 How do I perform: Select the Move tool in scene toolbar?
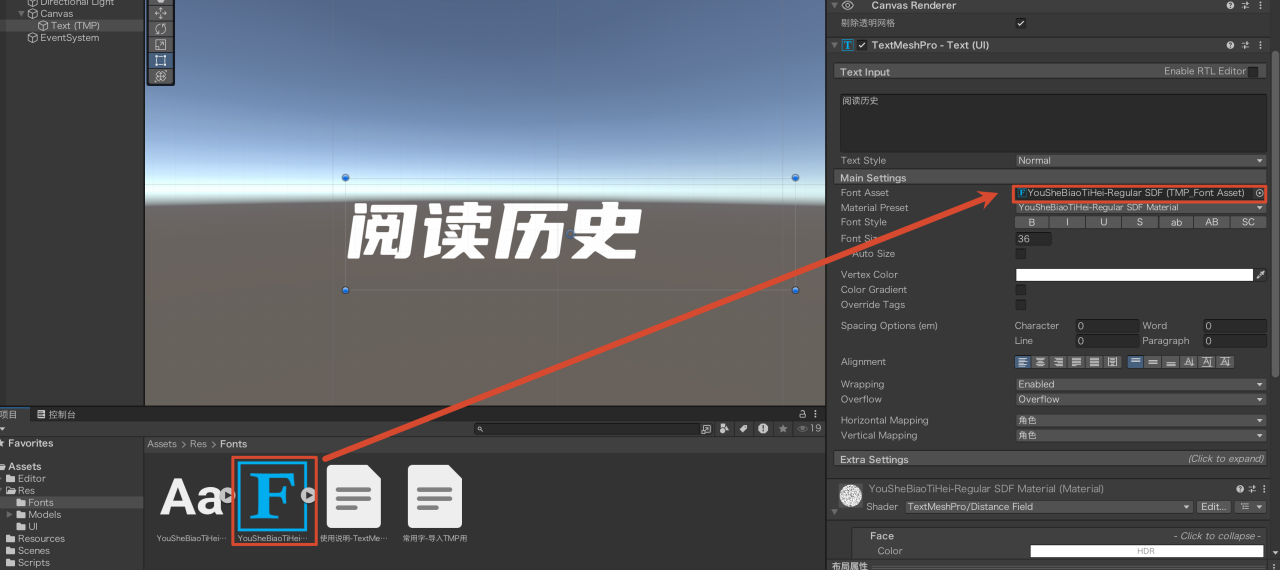coord(161,13)
